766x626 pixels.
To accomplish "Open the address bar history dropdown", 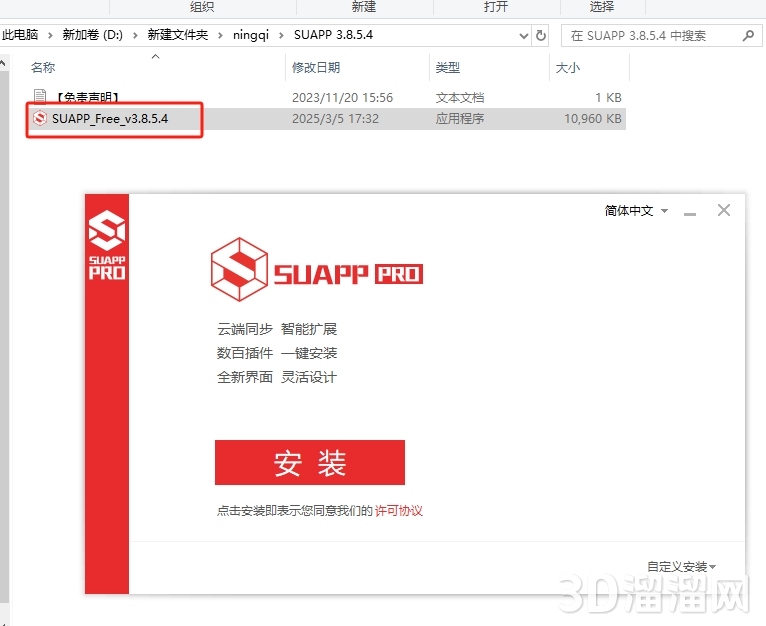I will [x=524, y=36].
